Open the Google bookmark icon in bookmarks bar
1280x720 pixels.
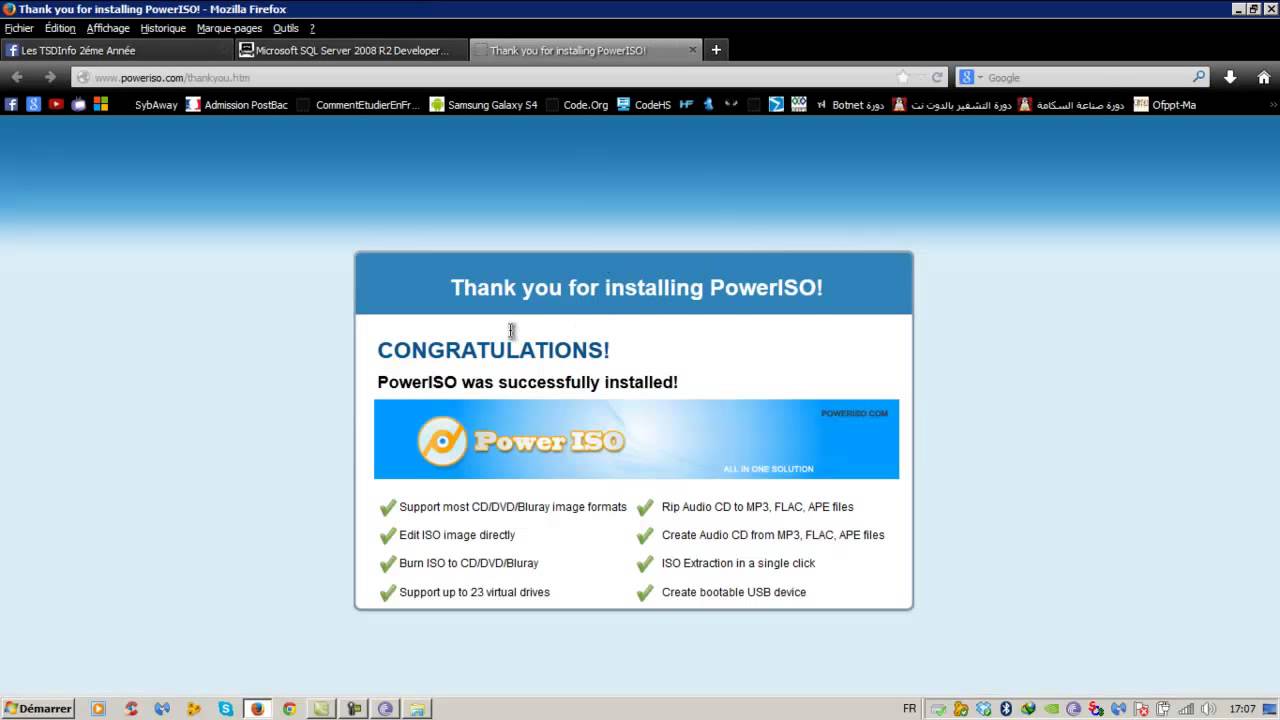click(x=33, y=104)
